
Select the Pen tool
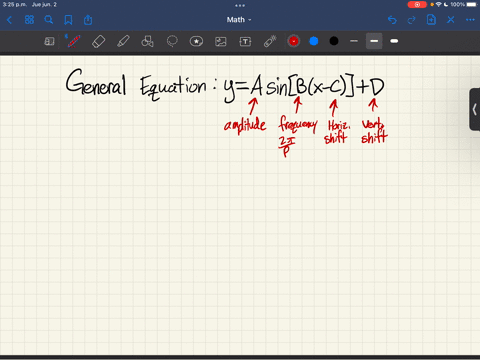73,41
